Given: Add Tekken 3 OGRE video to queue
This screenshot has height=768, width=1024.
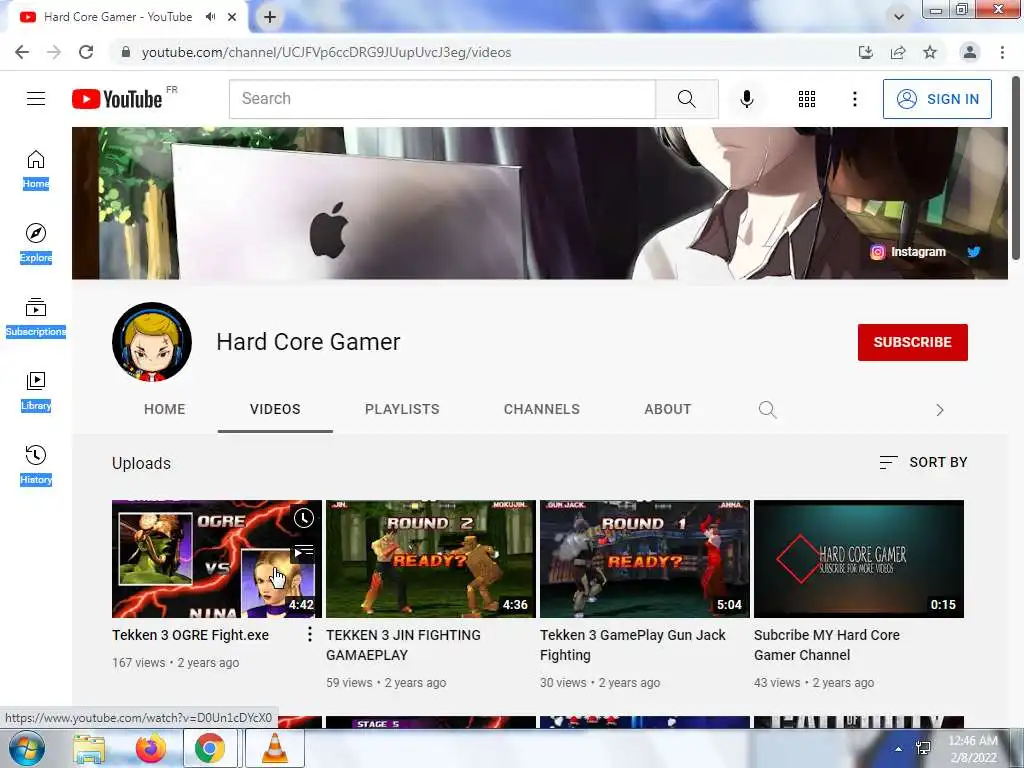Looking at the screenshot, I should (303, 552).
